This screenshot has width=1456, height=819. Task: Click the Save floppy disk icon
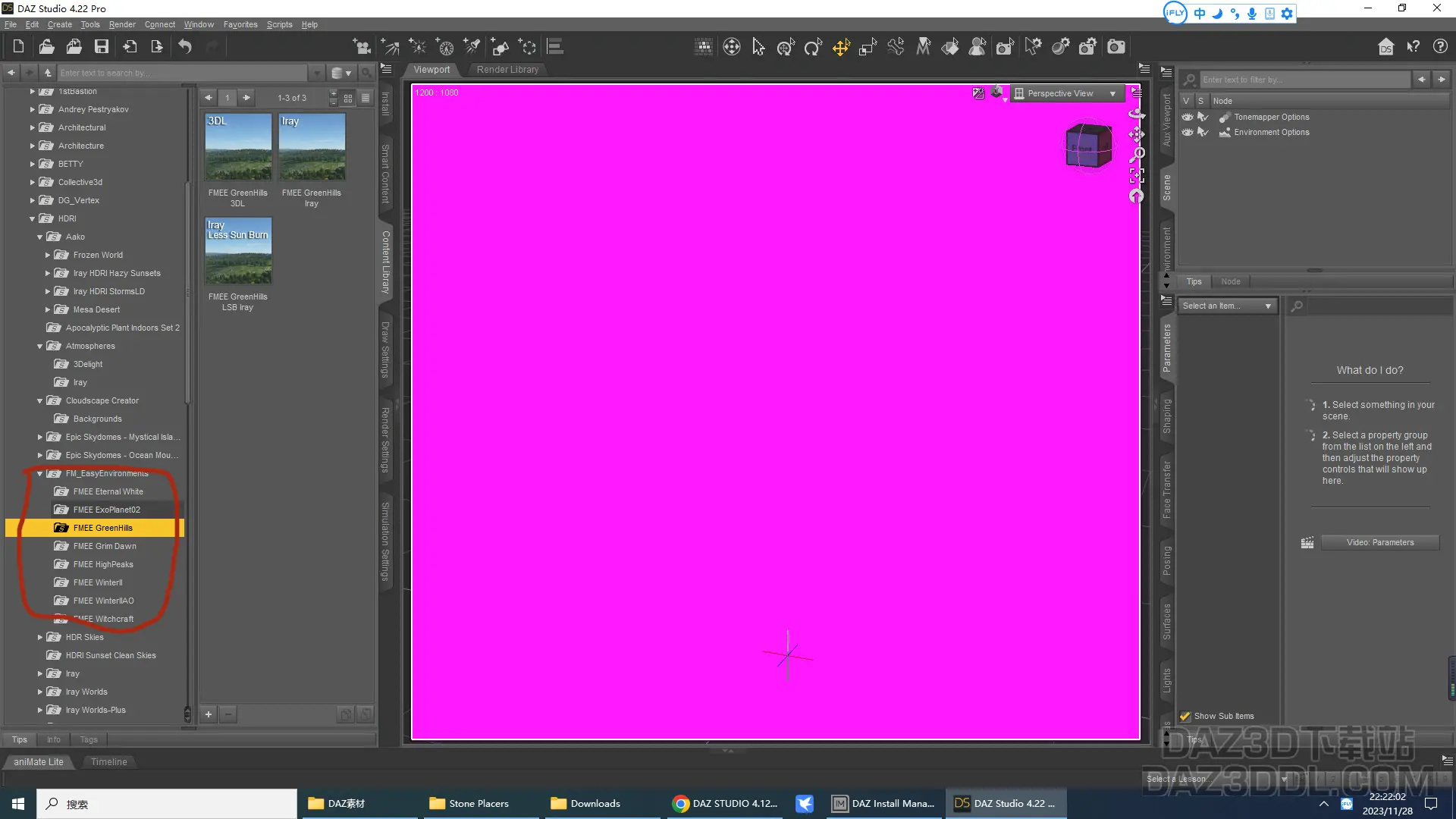click(x=101, y=47)
